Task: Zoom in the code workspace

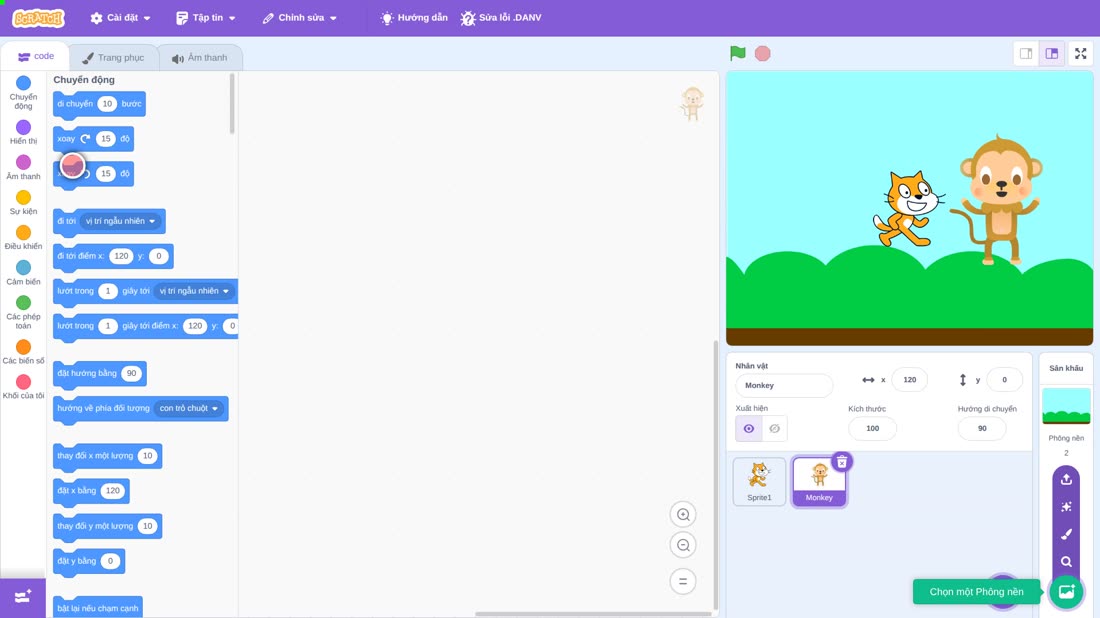Action: point(683,514)
